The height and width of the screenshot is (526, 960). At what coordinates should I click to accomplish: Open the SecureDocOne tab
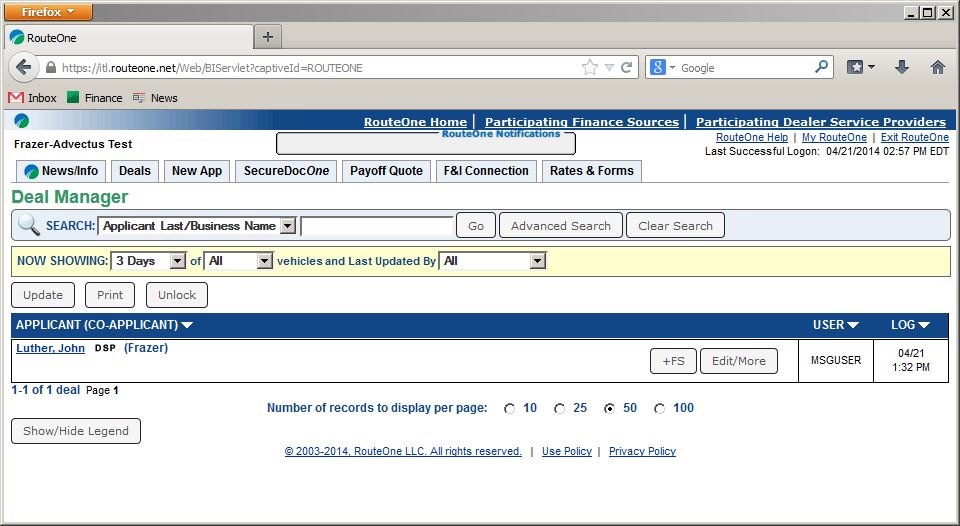click(286, 171)
